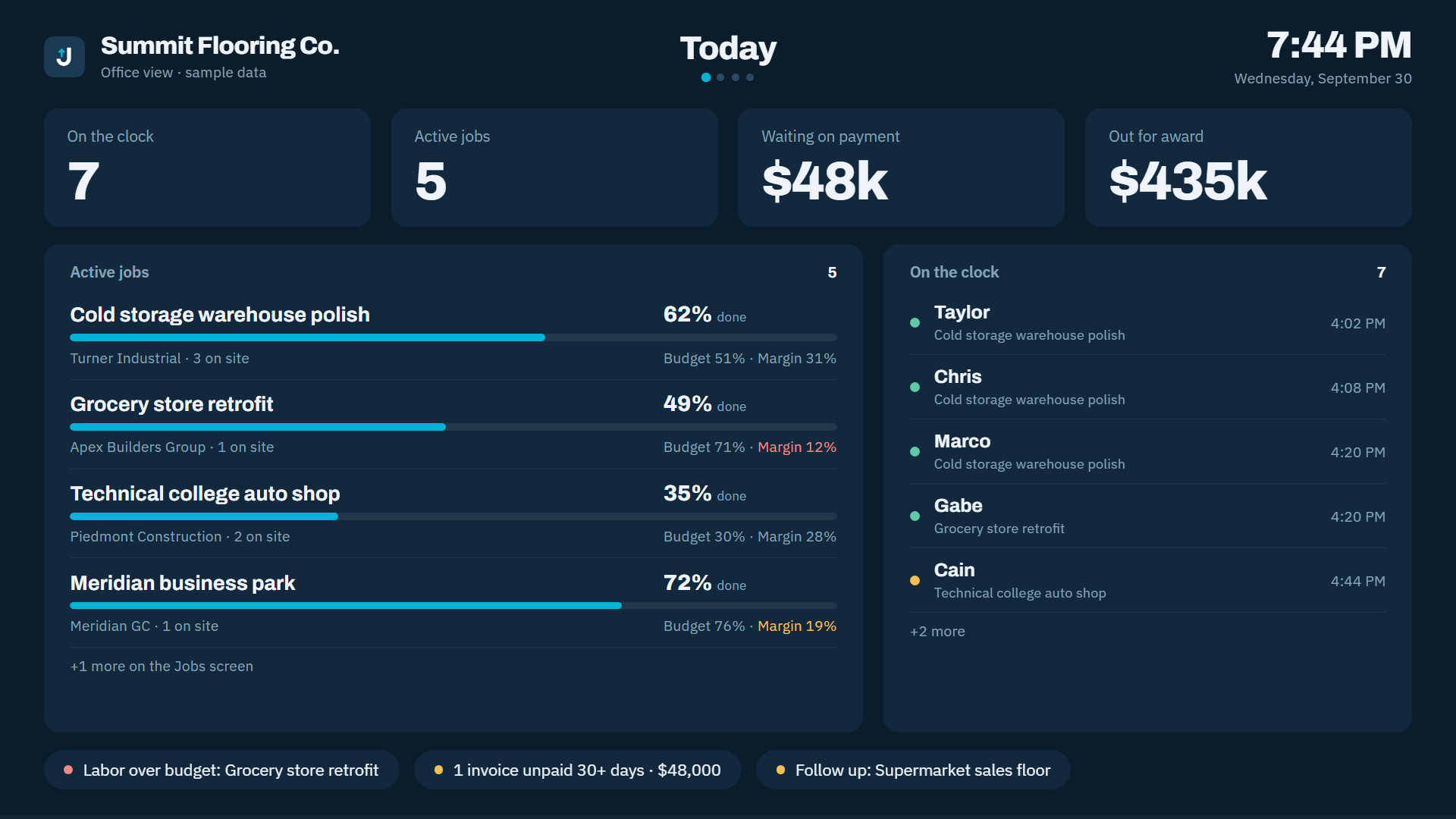Click the green status dot beside Gabe

915,516
